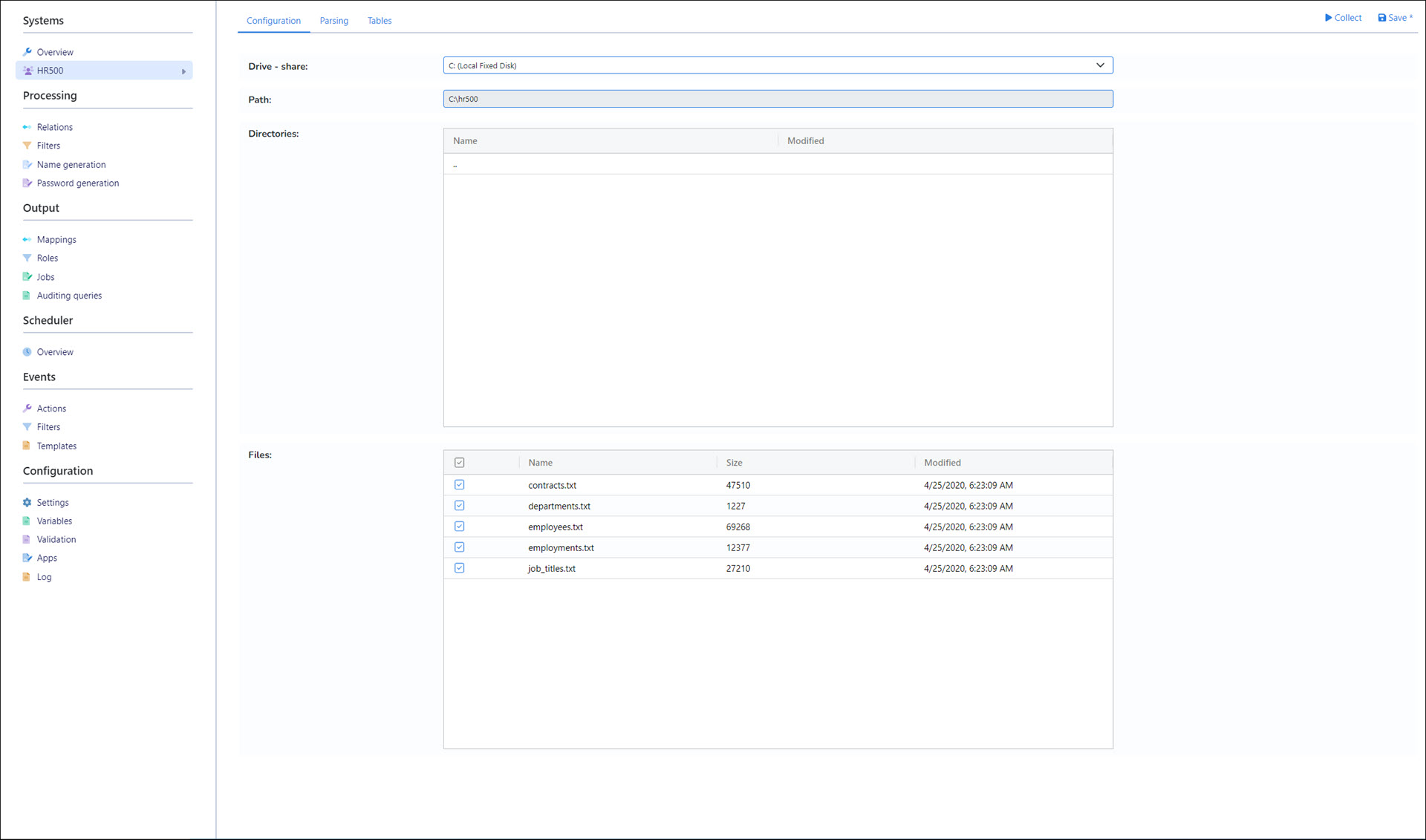1426x840 pixels.
Task: Click the Log icon in Configuration
Action: click(x=27, y=577)
